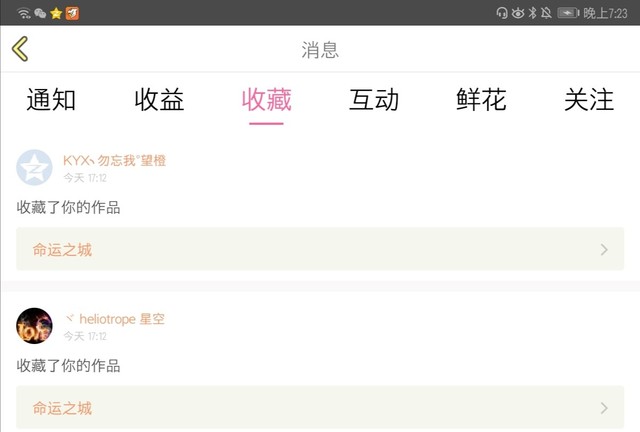Tap the yellow back arrow icon
Screen dimensions: 640x432
(20, 49)
